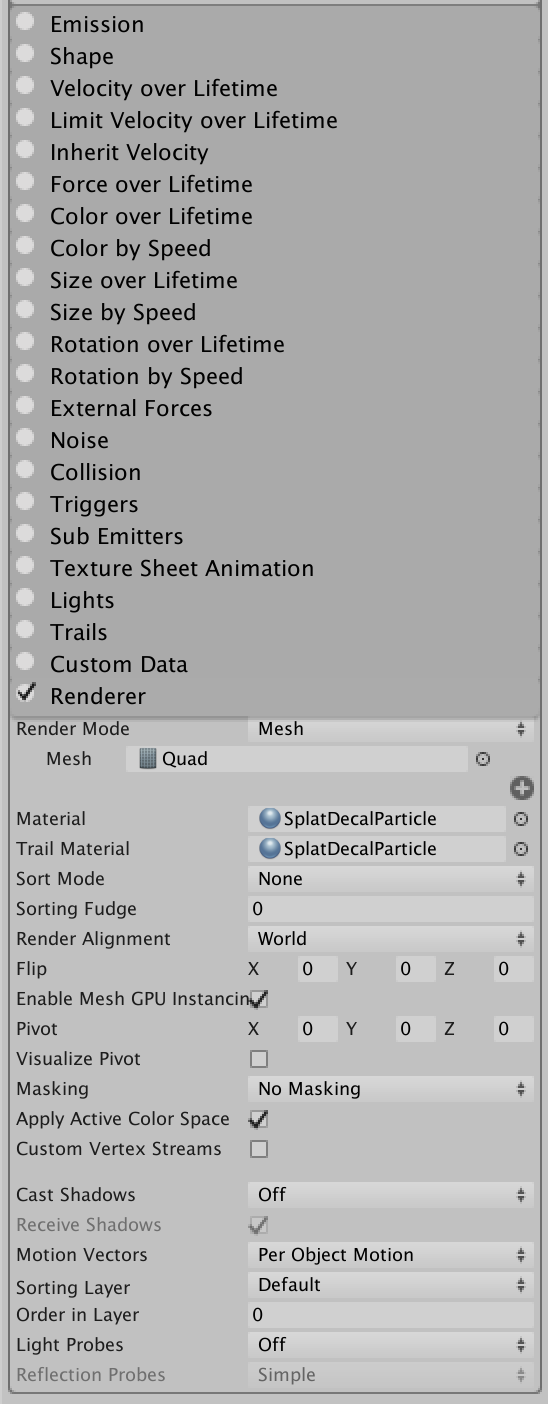Check the Visualize Pivot checkbox

click(x=259, y=1059)
